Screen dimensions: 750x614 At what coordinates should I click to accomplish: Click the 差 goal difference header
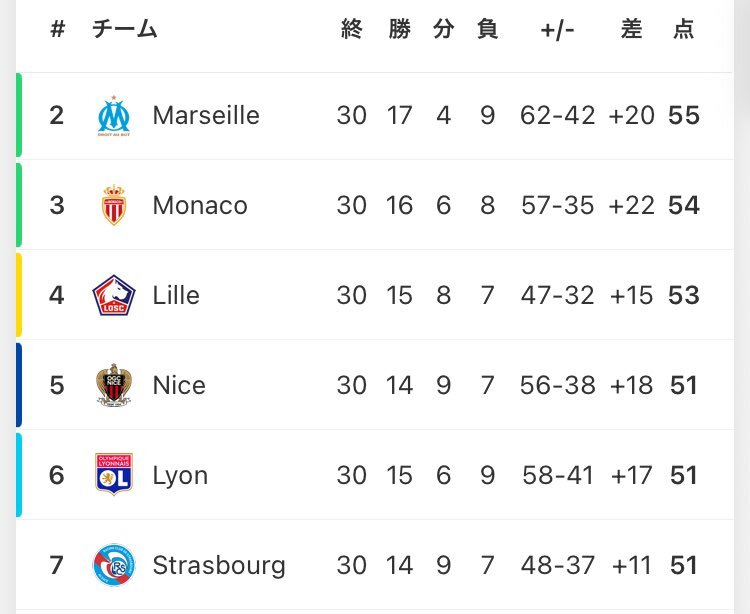(x=631, y=29)
